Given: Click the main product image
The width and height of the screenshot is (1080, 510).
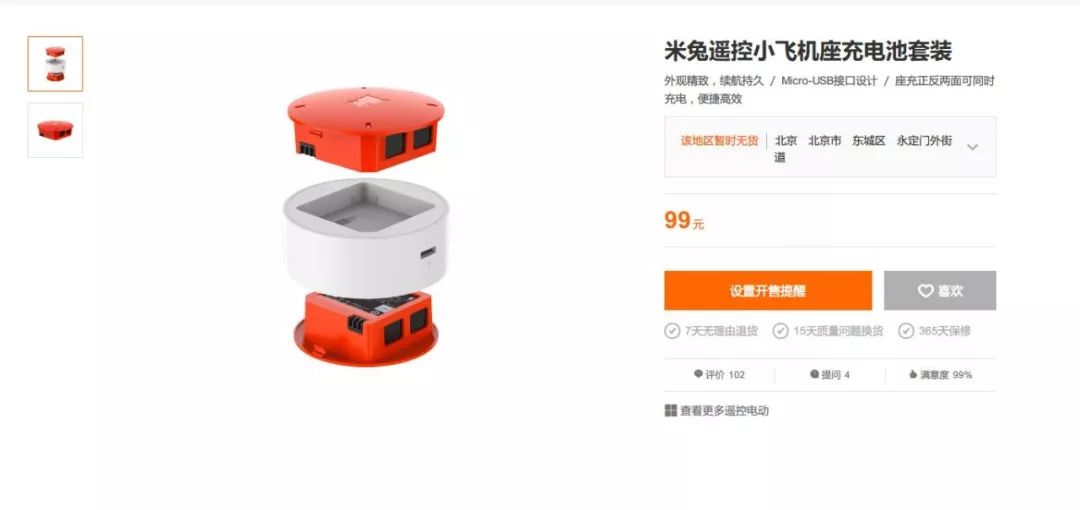Looking at the screenshot, I should (x=366, y=227).
